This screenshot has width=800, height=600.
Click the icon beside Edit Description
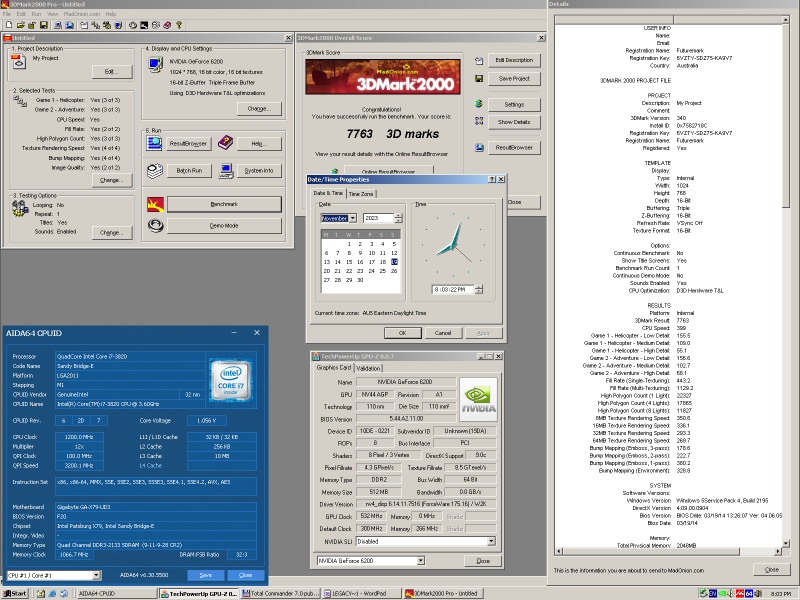[x=479, y=61]
